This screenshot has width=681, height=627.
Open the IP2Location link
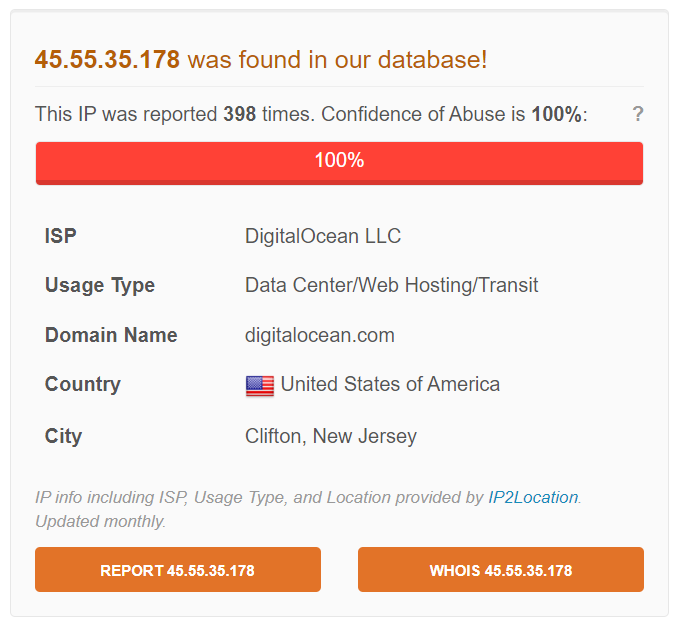533,497
